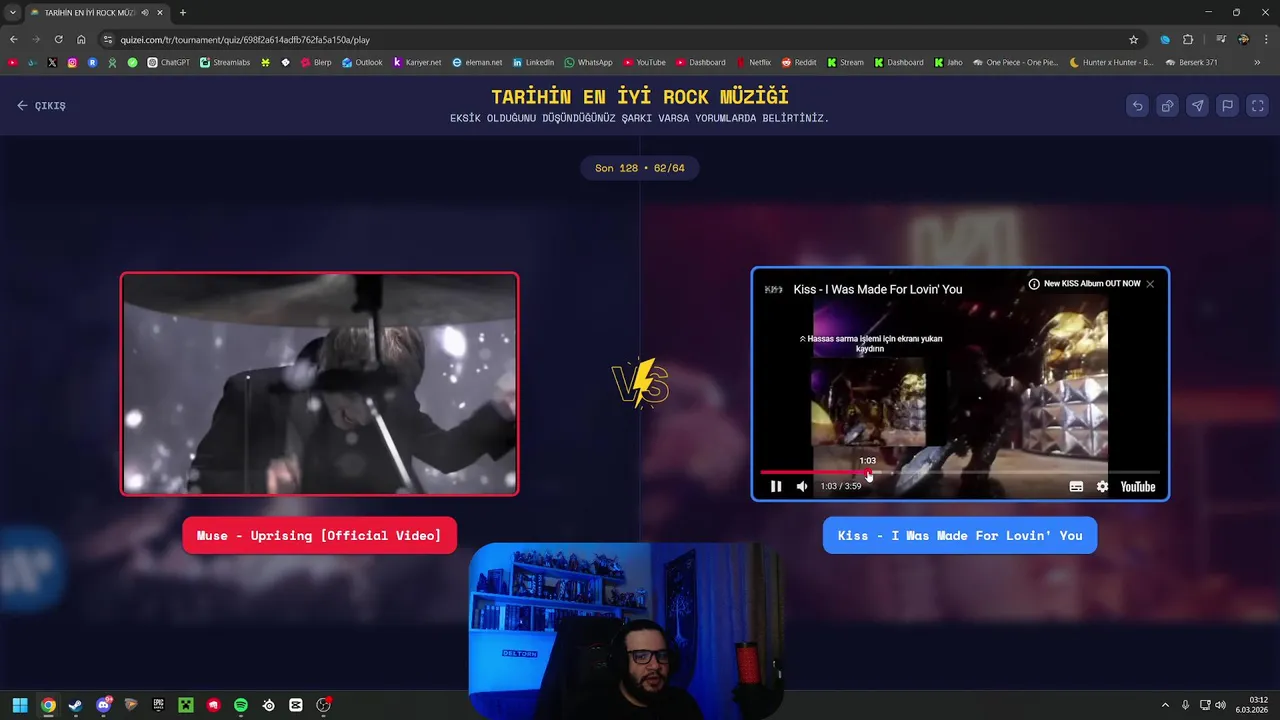Click the paper plane send icon

click(1197, 106)
